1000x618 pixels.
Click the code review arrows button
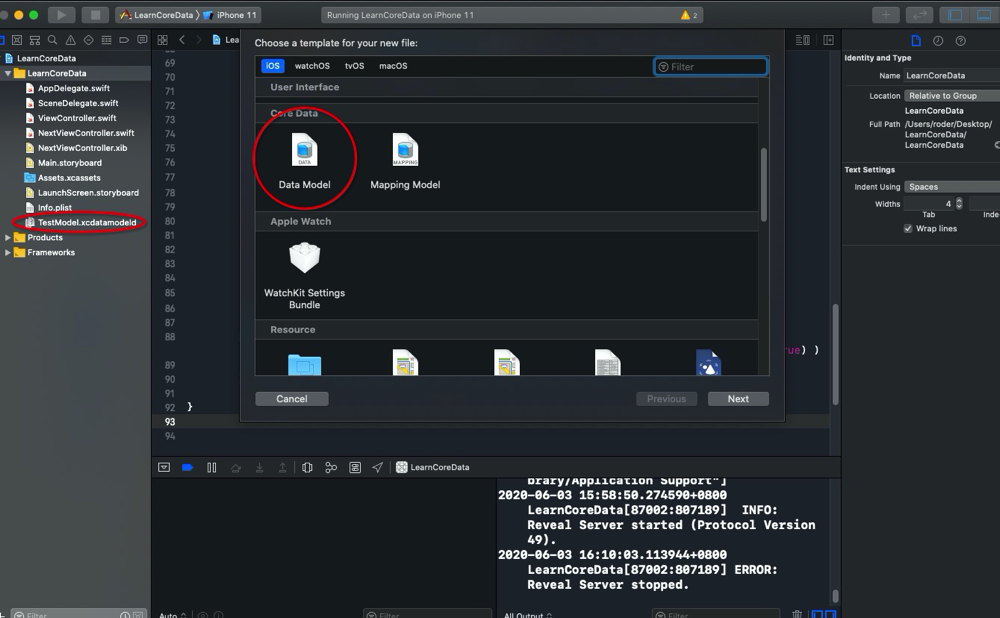[920, 15]
